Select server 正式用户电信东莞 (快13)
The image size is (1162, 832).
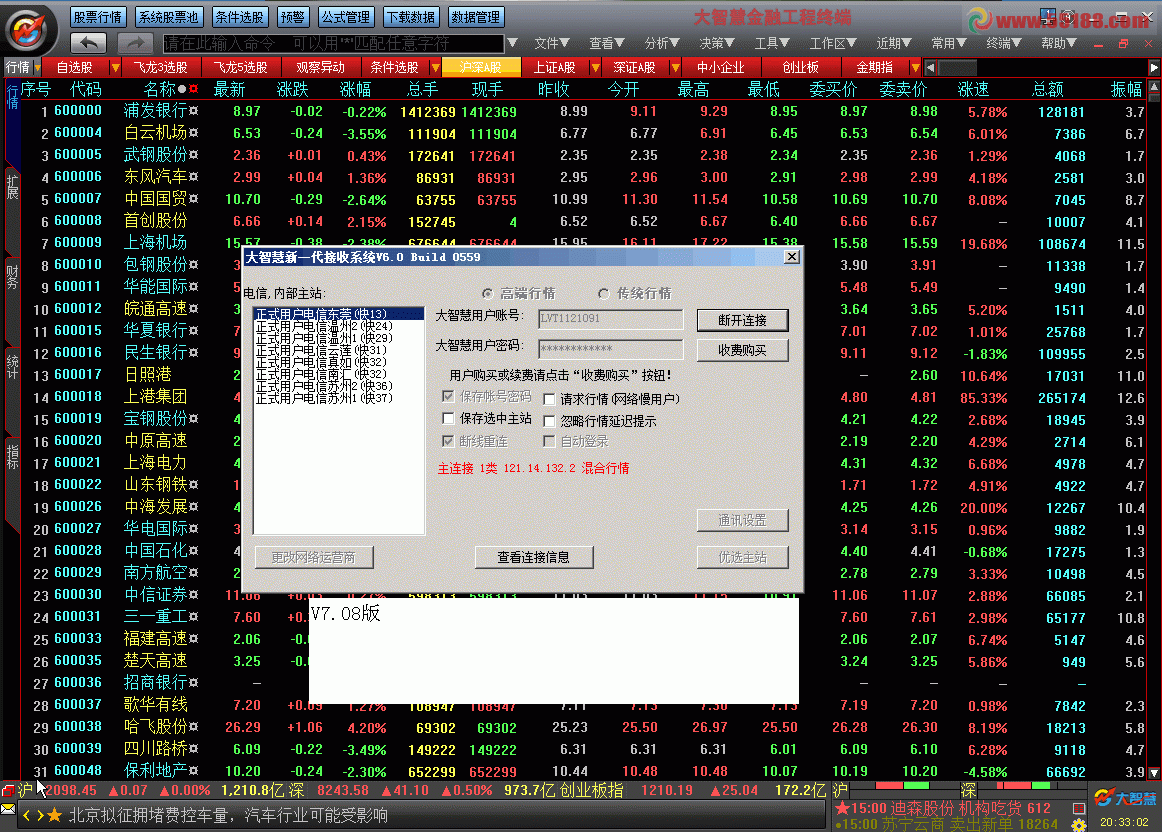coord(339,314)
